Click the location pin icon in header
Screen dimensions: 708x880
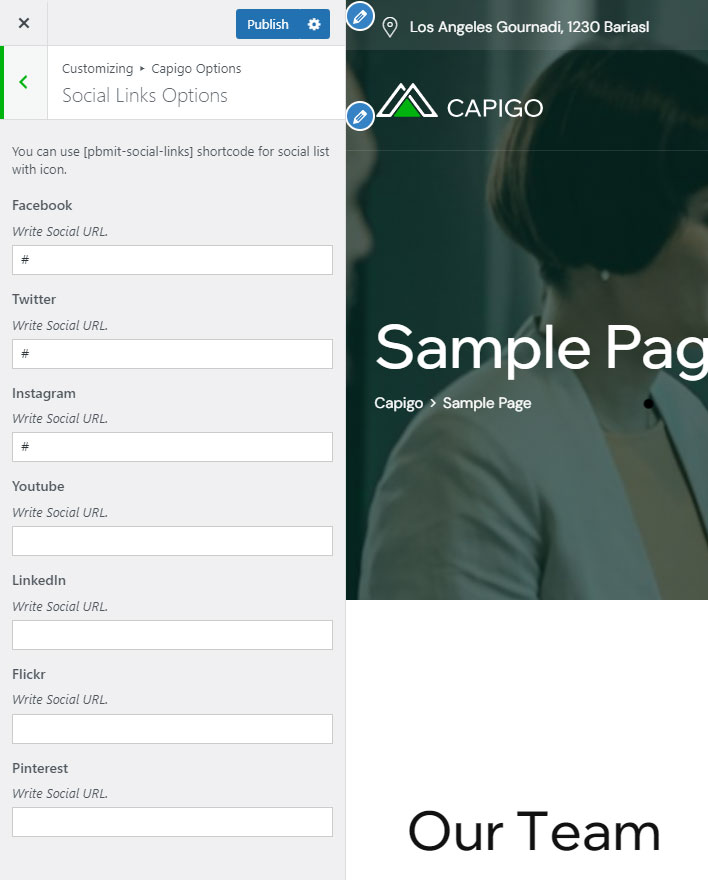click(x=390, y=27)
